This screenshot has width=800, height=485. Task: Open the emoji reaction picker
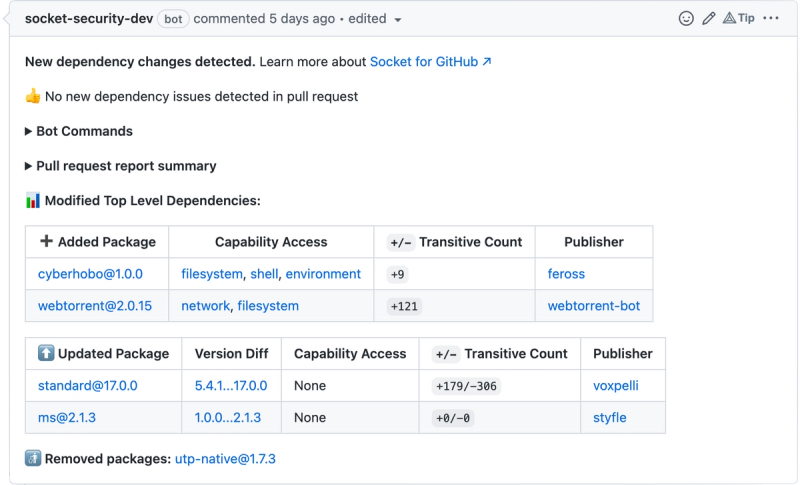pos(686,19)
